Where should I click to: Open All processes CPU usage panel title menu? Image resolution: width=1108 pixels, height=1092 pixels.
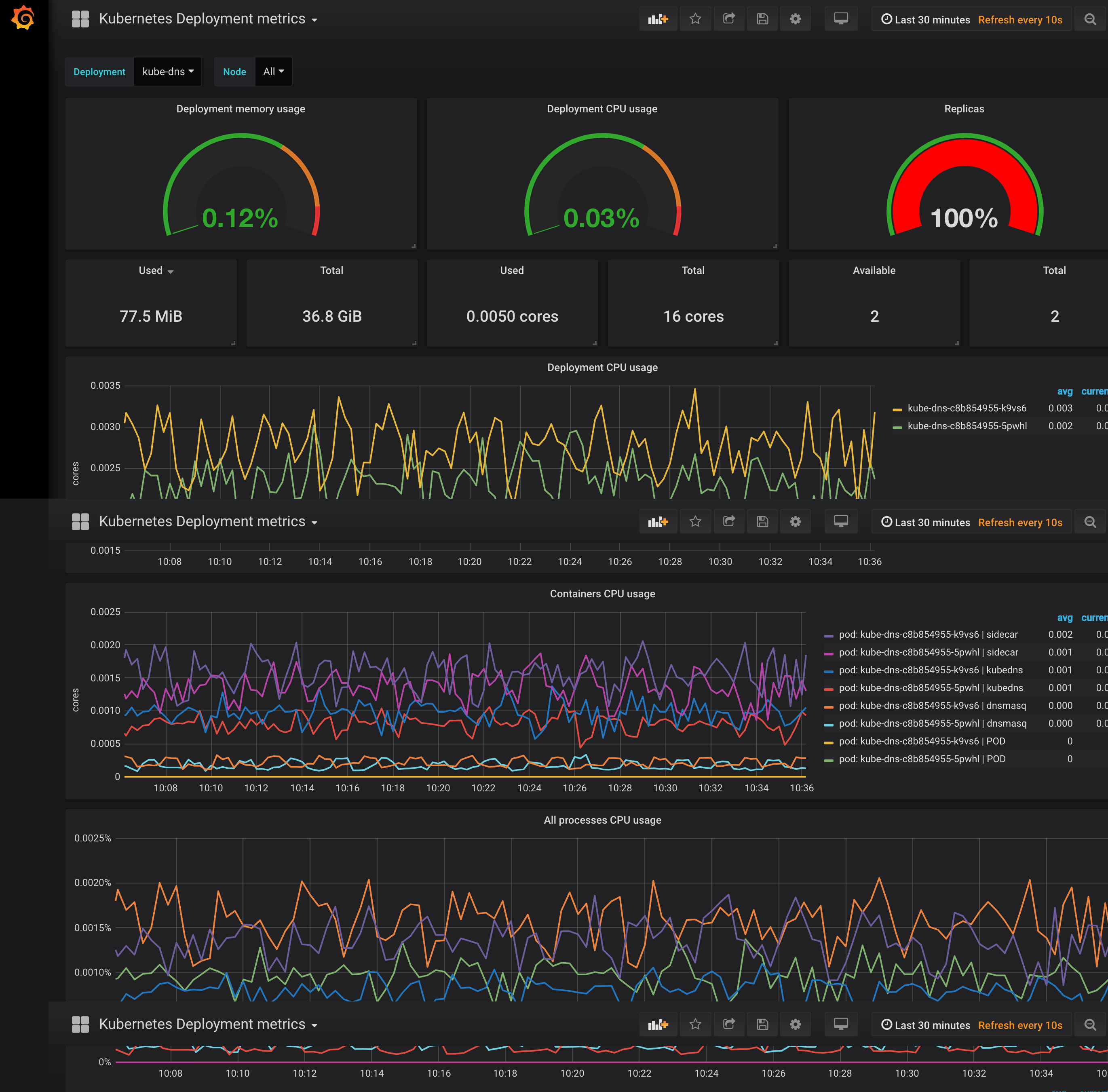[x=602, y=820]
